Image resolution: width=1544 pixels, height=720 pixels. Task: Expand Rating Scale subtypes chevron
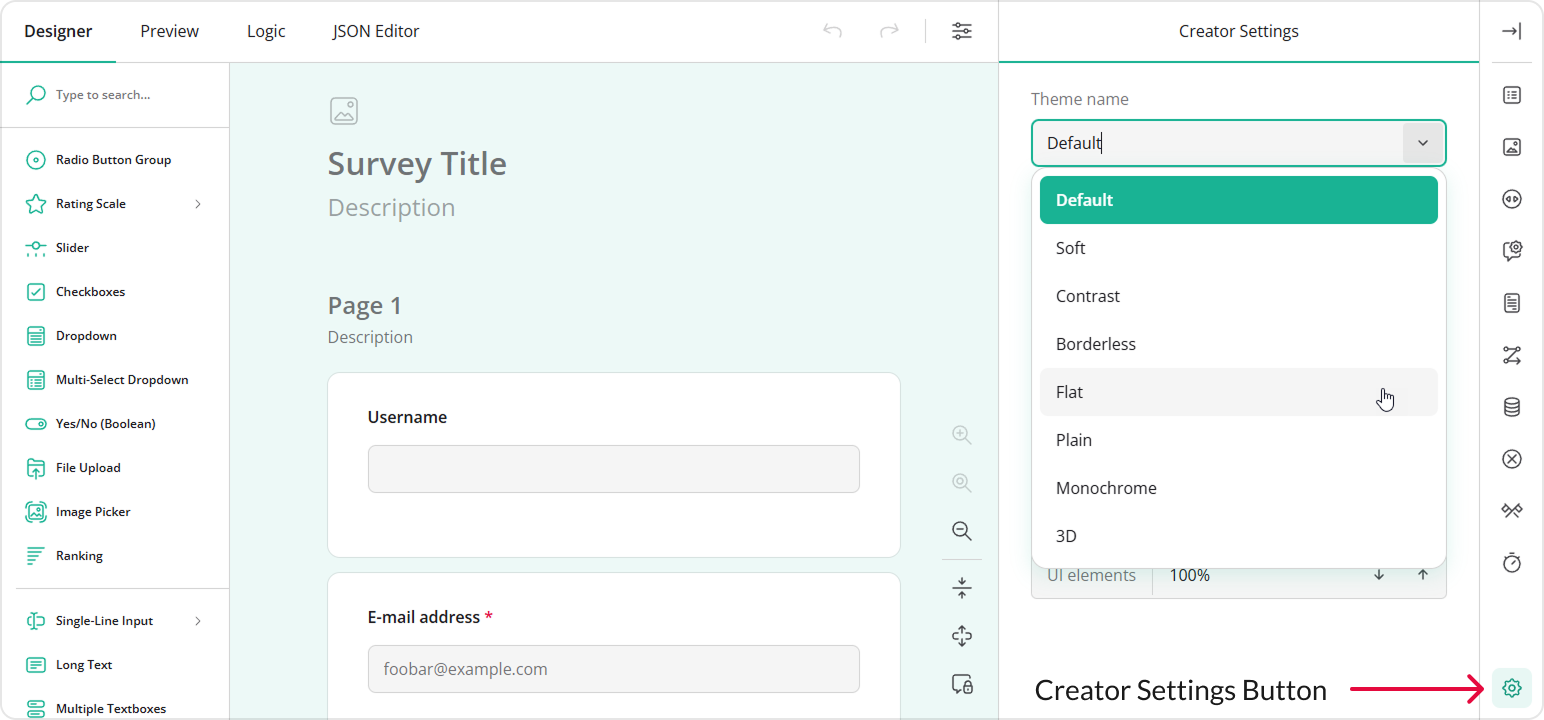point(198,204)
